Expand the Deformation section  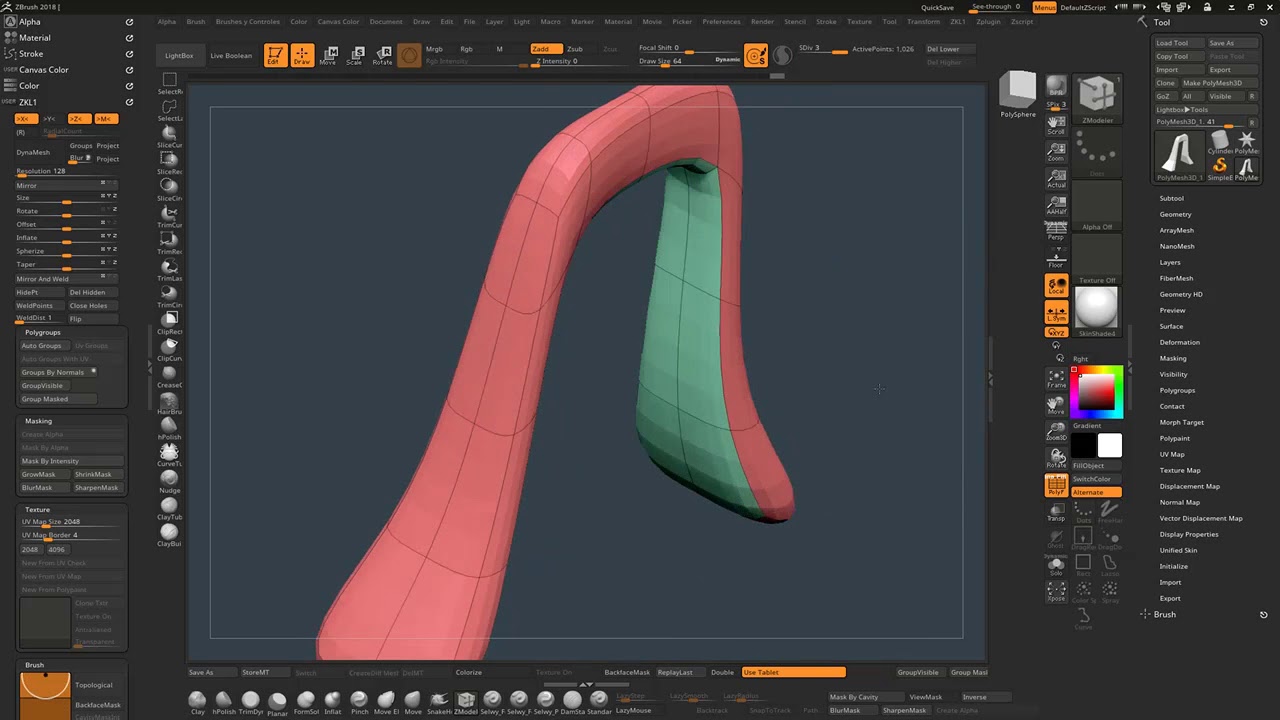1179,342
